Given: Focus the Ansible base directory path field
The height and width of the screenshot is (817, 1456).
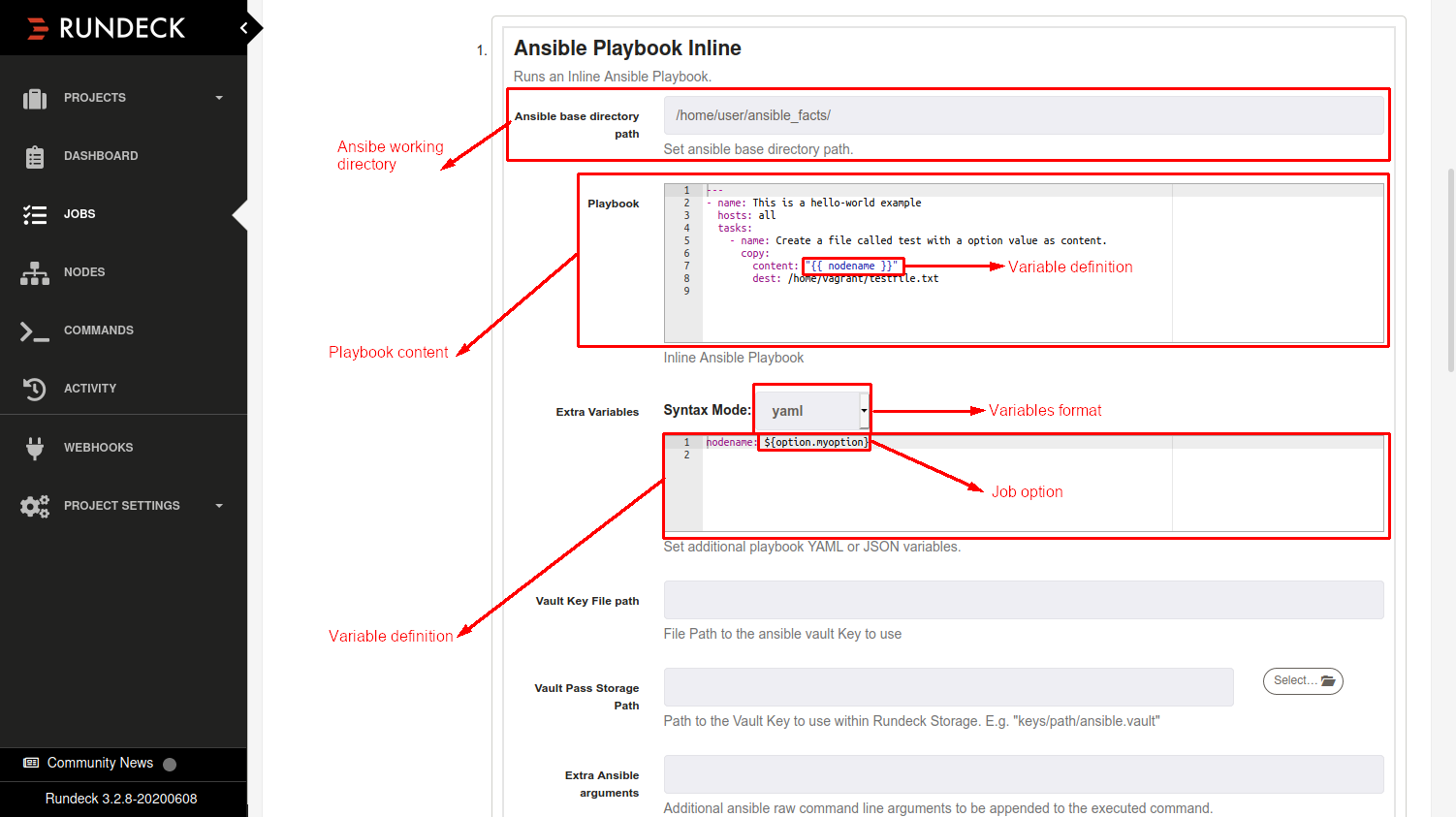Looking at the screenshot, I should (x=1024, y=115).
